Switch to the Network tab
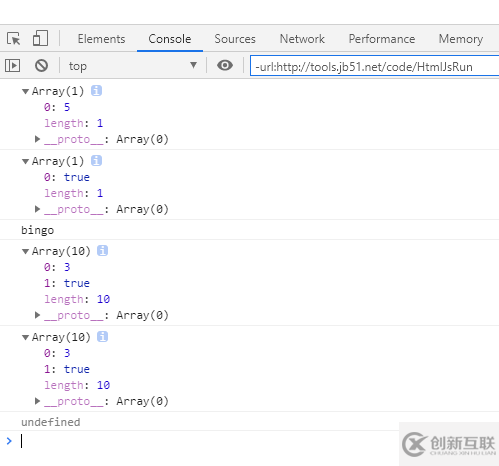Screen dimensions: 499x466 (302, 39)
